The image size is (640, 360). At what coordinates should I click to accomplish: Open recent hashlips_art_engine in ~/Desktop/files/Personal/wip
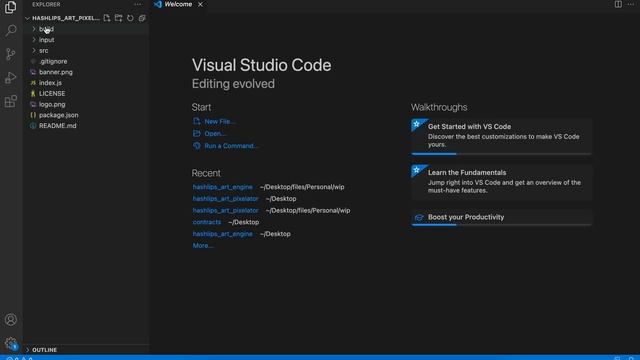coord(222,187)
